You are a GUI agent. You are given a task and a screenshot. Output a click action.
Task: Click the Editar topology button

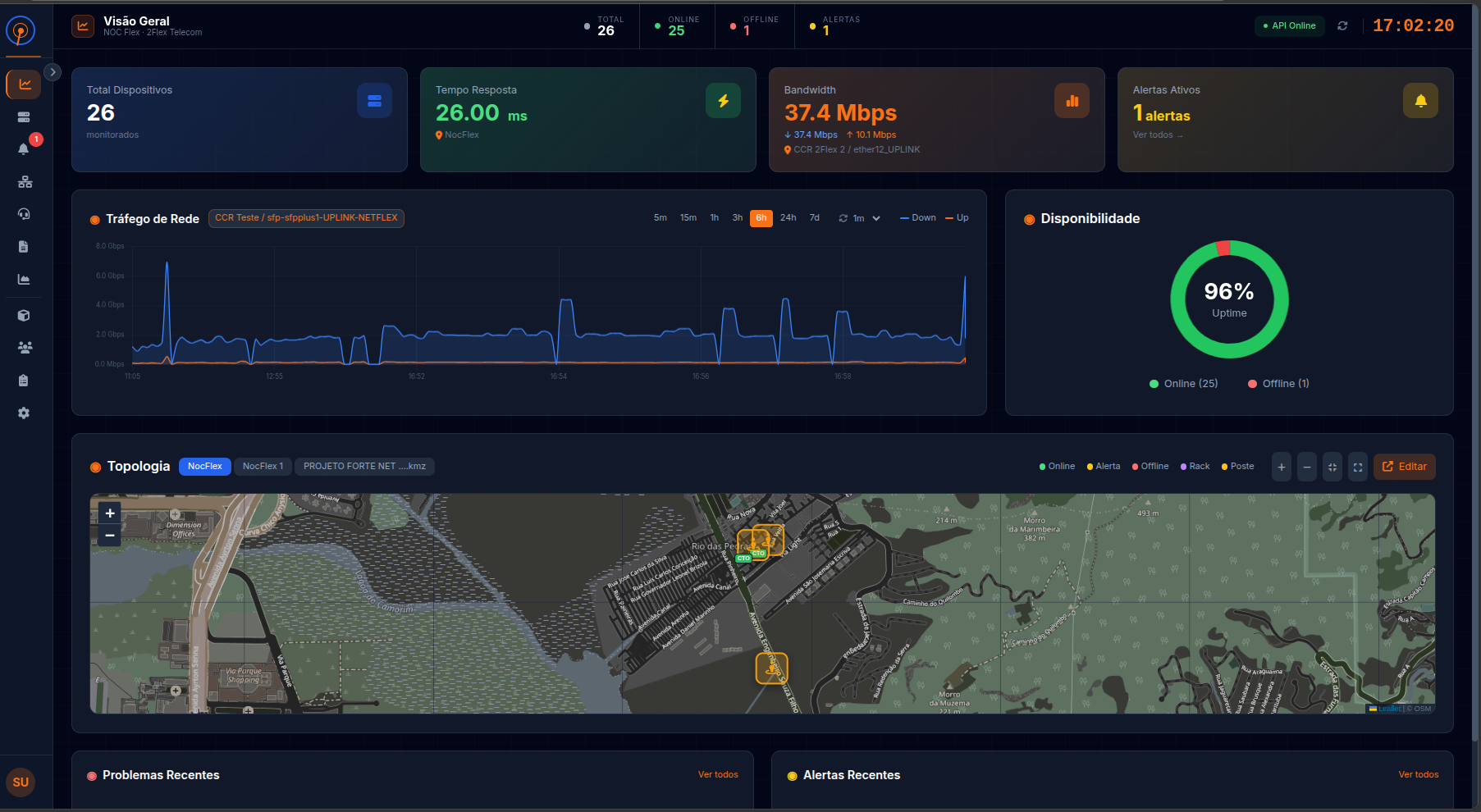point(1404,467)
